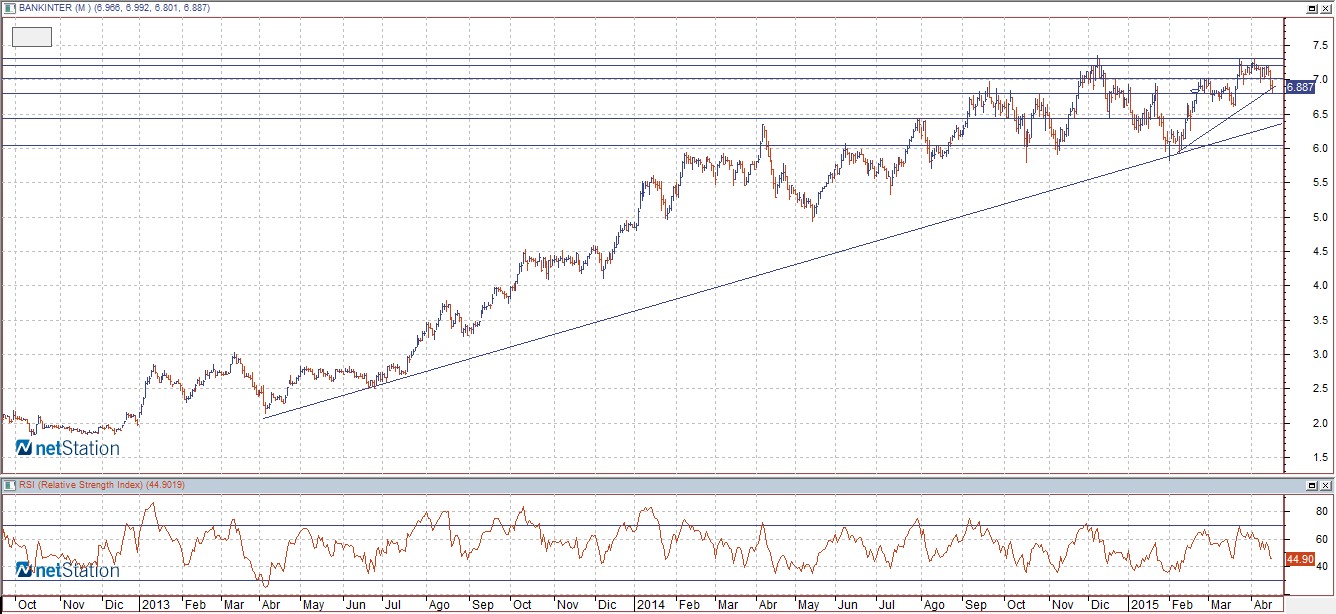Click the netStation logo in price chart
This screenshot has height=614, width=1336.
click(68, 448)
